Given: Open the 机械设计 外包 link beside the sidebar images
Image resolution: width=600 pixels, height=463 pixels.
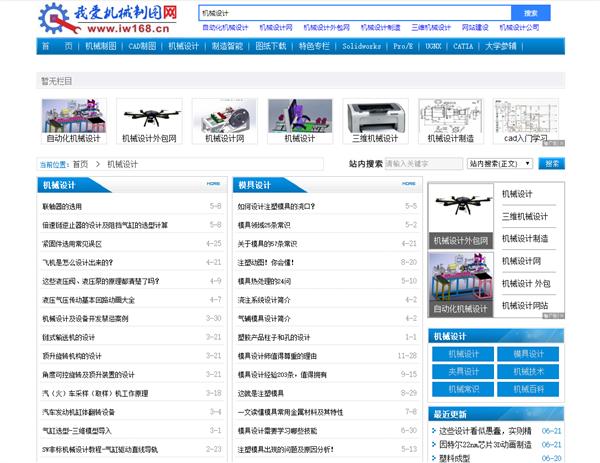Looking at the screenshot, I should click(526, 284).
